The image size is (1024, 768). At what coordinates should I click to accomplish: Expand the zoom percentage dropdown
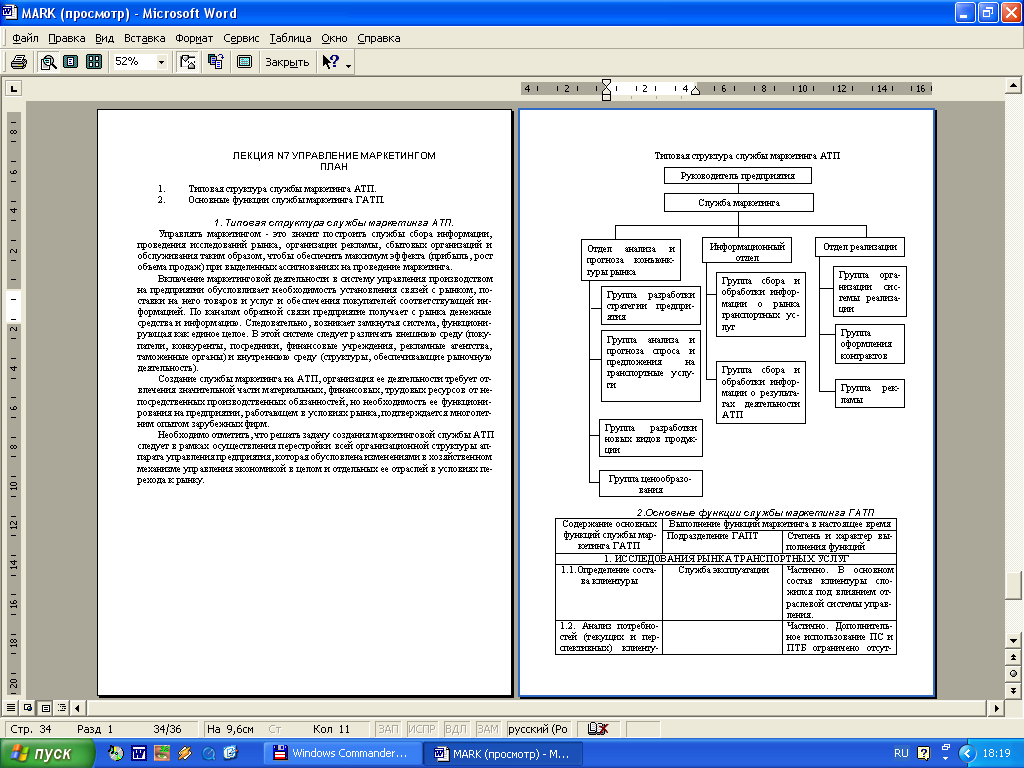click(x=161, y=62)
